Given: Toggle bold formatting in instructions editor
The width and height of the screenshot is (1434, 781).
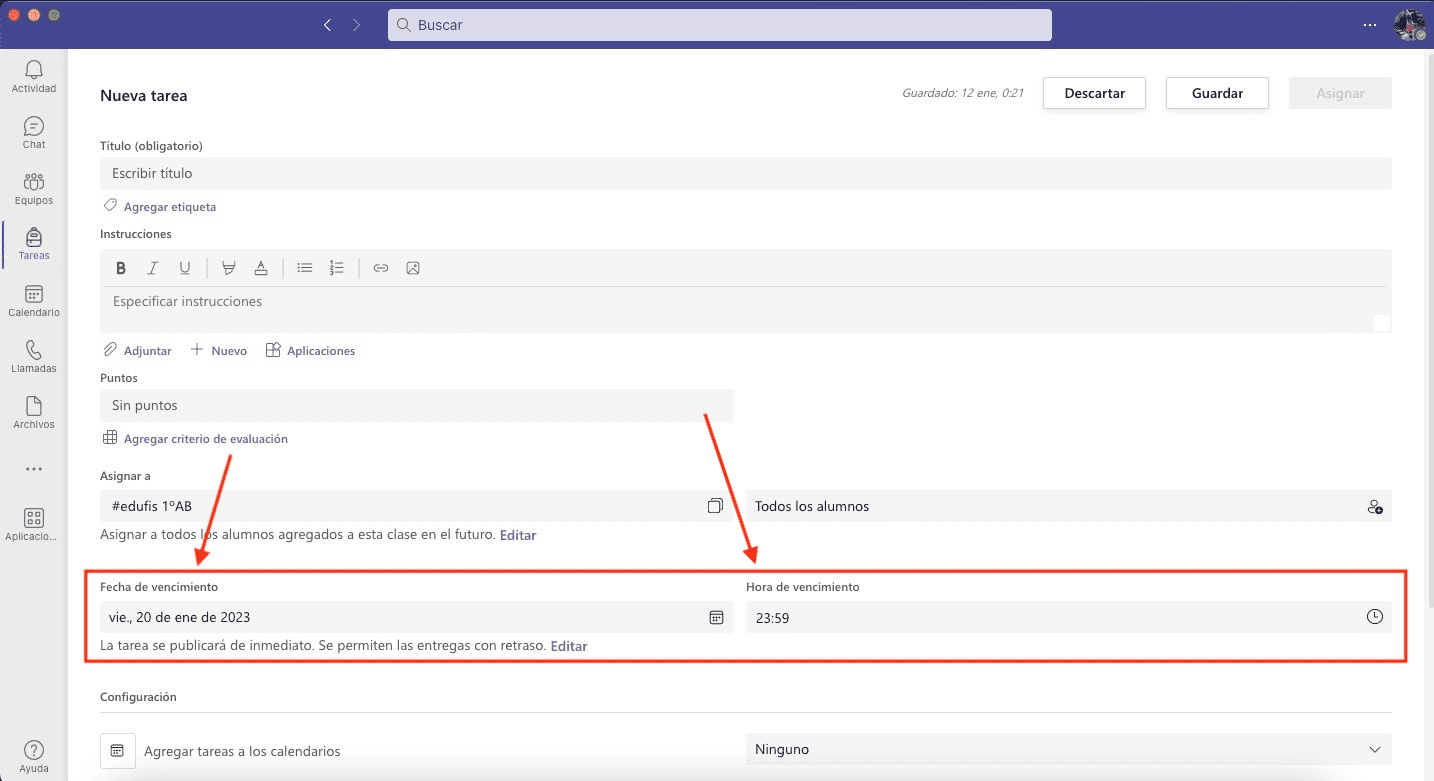Looking at the screenshot, I should [121, 268].
